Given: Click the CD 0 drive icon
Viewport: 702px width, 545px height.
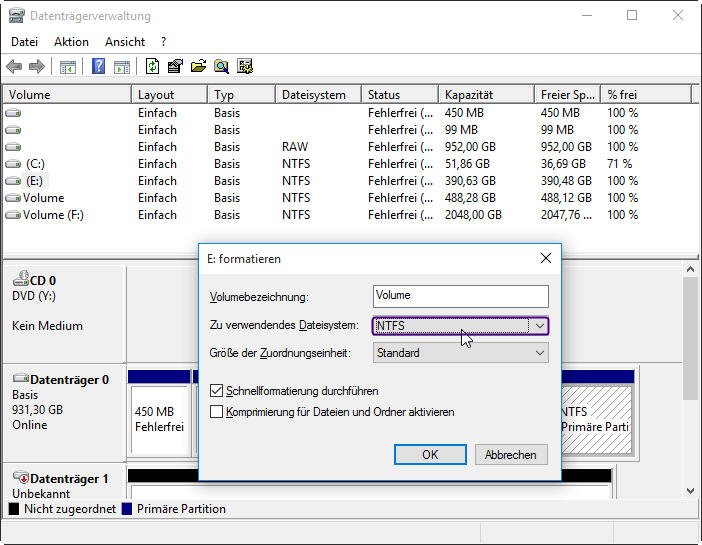Looking at the screenshot, I should (x=21, y=278).
